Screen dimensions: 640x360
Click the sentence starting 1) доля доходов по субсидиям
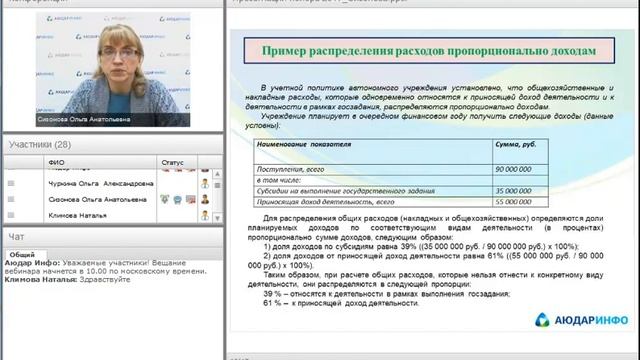(421, 247)
